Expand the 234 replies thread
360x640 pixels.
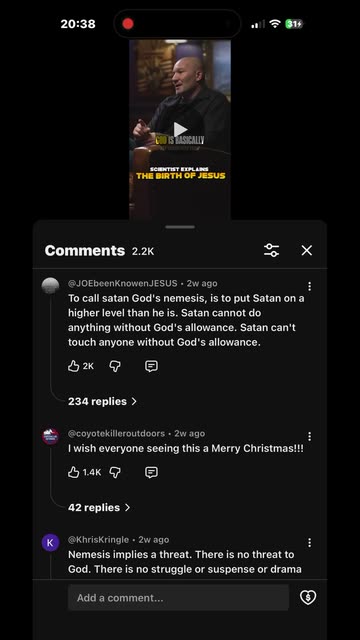[x=102, y=402]
